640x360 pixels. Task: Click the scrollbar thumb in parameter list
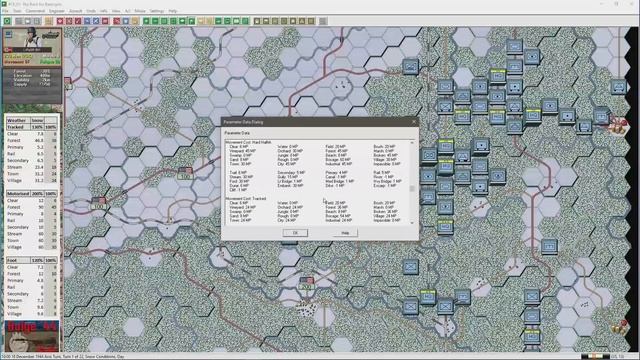point(412,189)
